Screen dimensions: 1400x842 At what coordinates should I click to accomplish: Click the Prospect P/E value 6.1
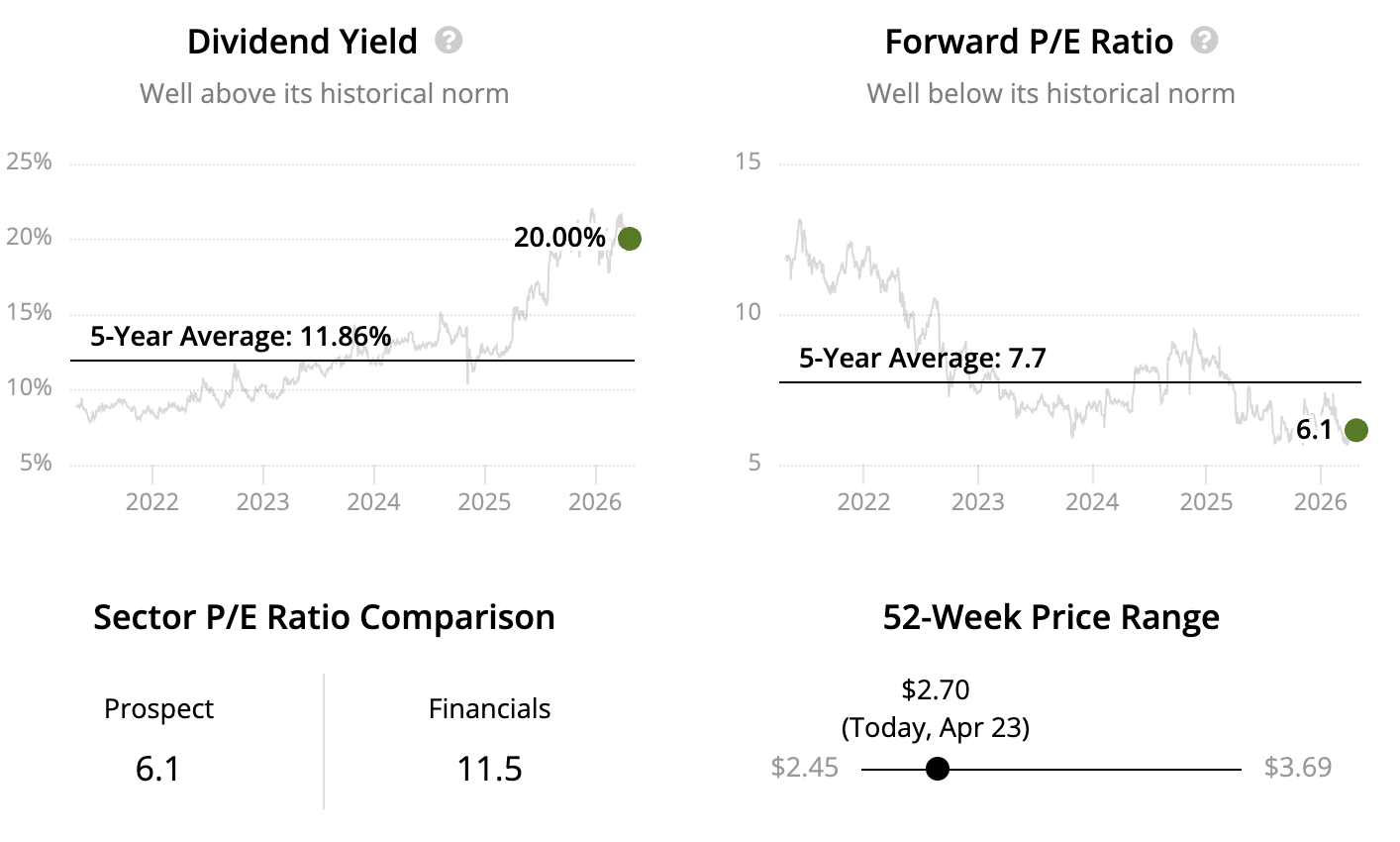[158, 769]
